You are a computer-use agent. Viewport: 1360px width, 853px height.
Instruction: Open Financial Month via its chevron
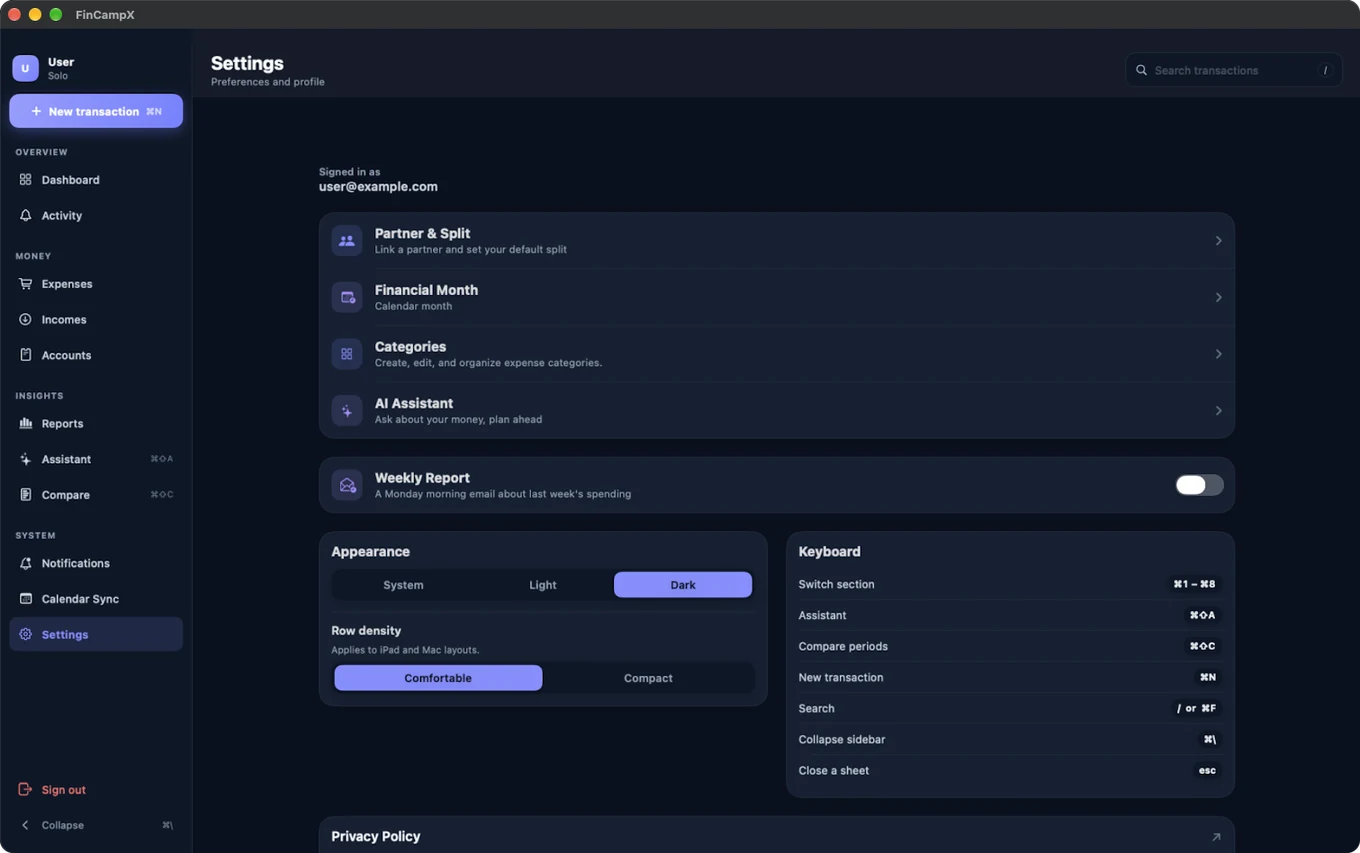[x=1218, y=297]
